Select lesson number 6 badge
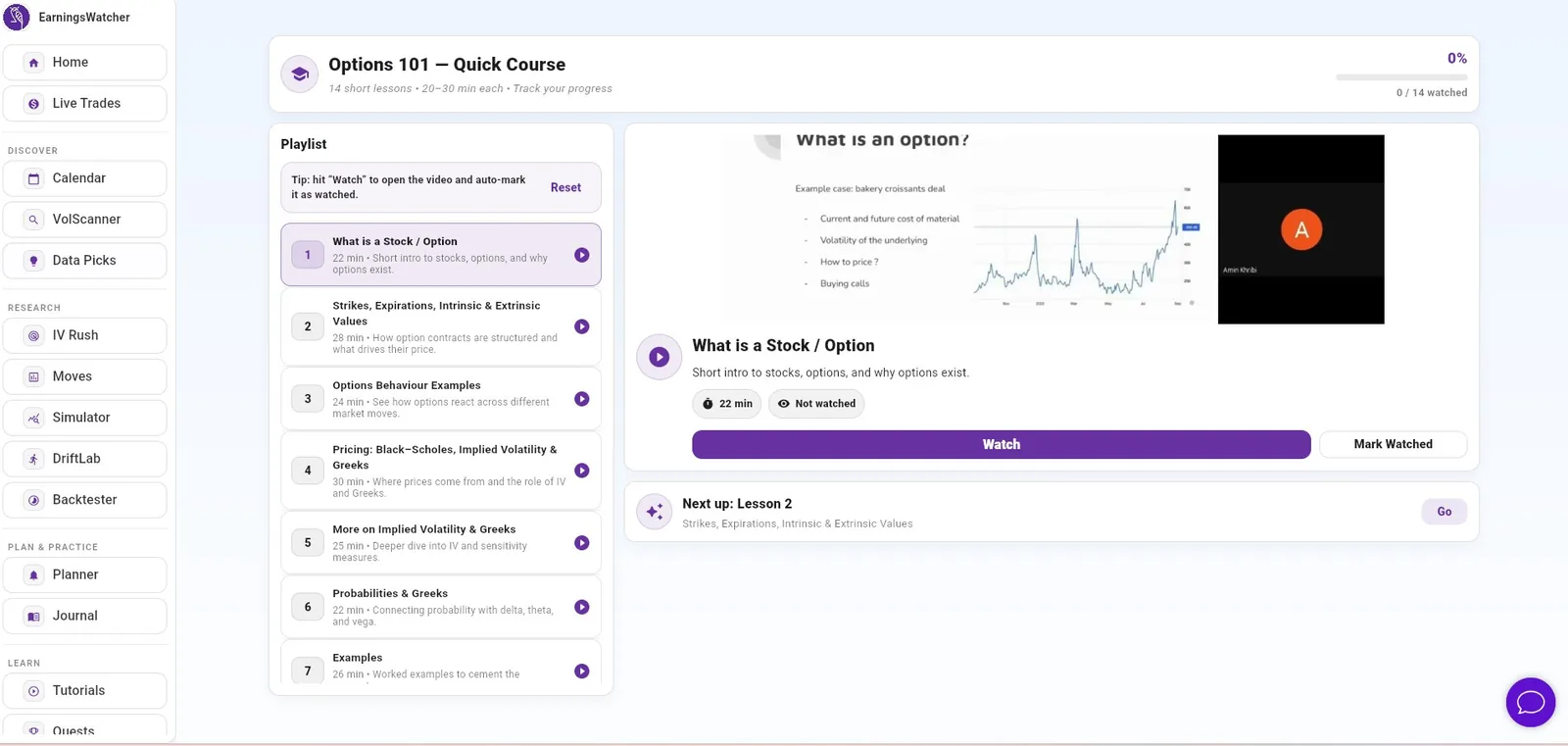The width and height of the screenshot is (1568, 746). click(x=308, y=607)
